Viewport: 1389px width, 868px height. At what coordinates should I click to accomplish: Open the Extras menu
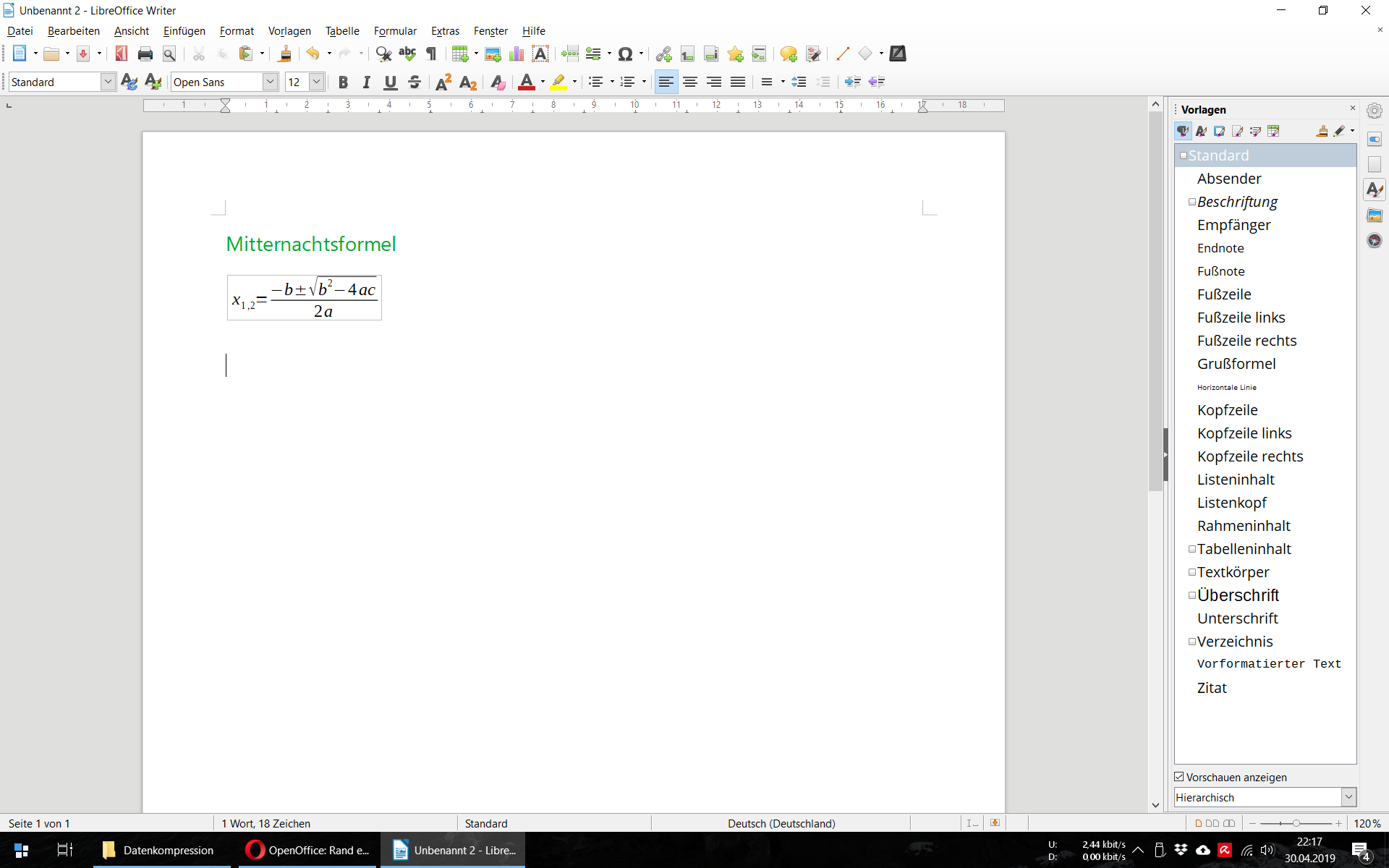(445, 31)
